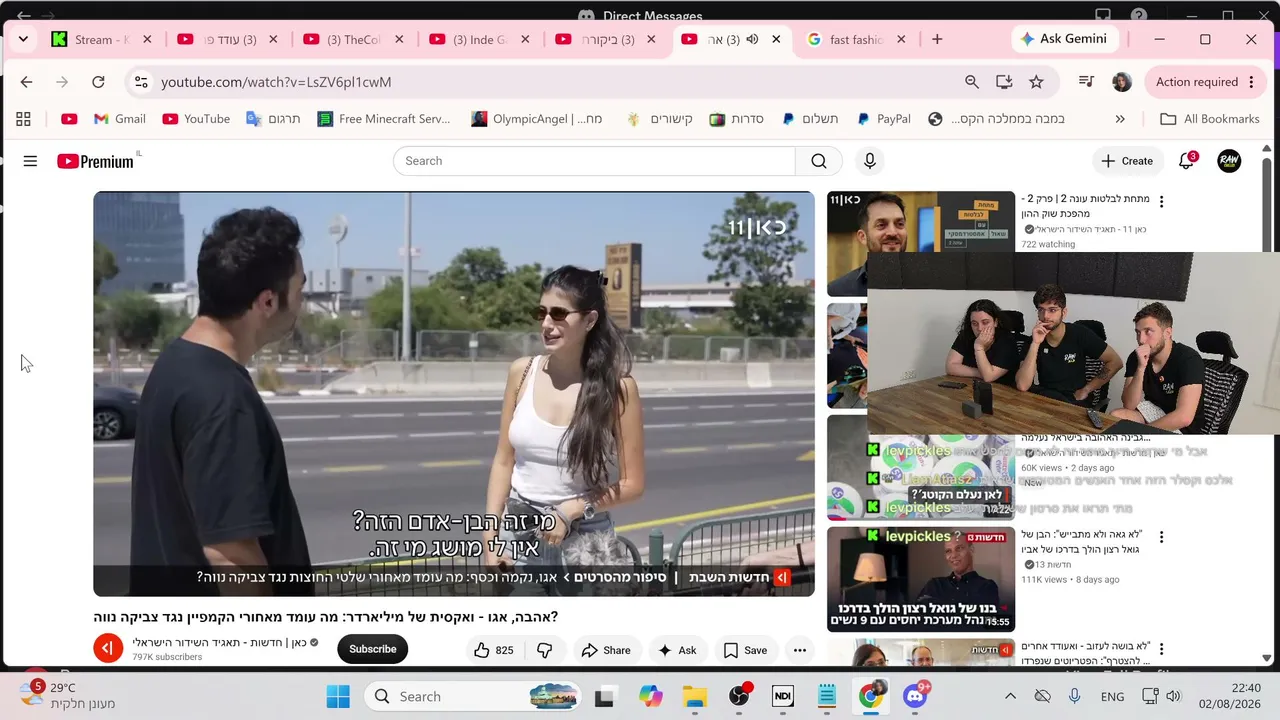Open the media controls icon in toolbar
The width and height of the screenshot is (1280, 720).
1086,82
